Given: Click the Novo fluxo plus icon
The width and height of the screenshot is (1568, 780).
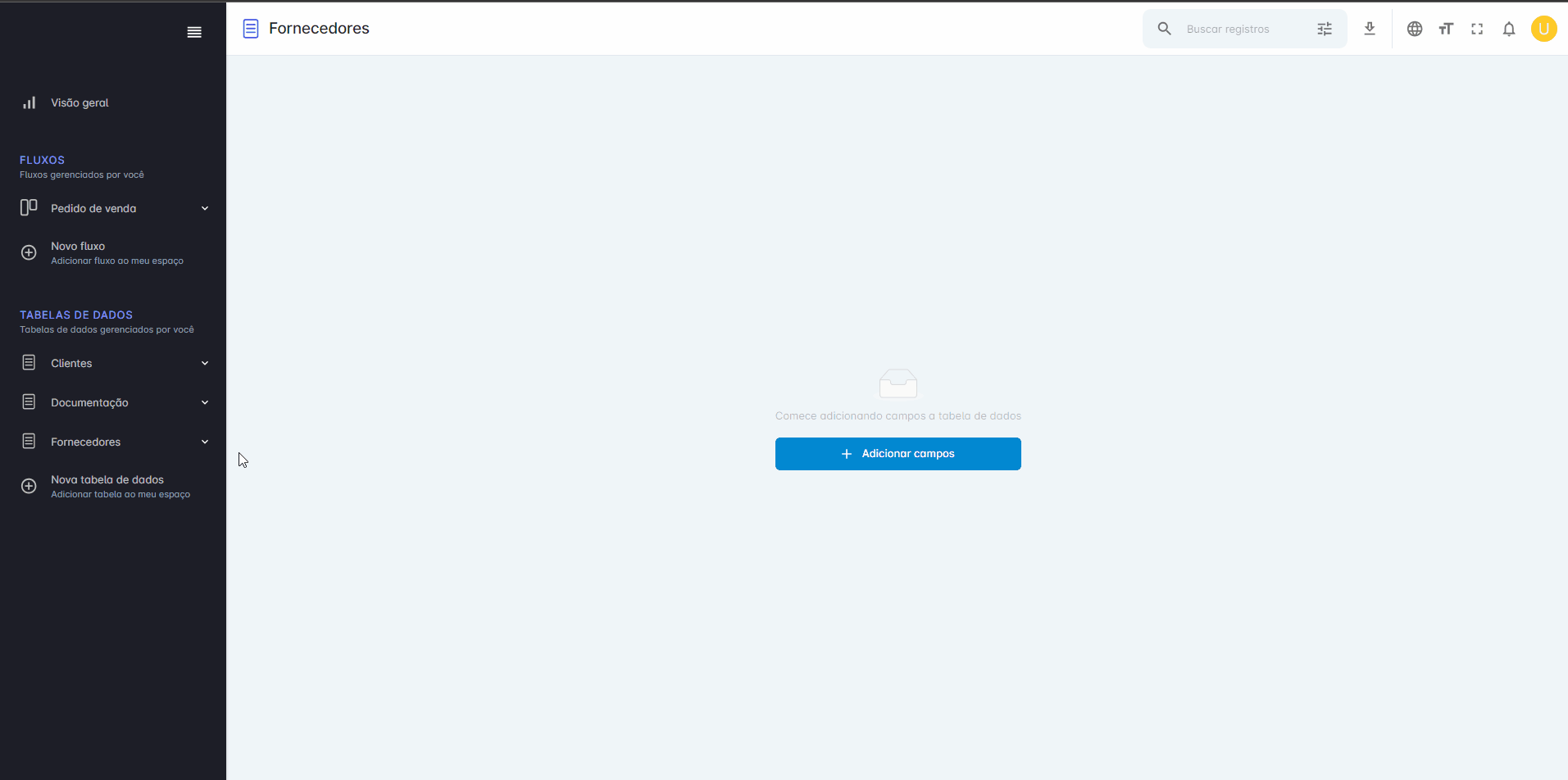Looking at the screenshot, I should pos(29,252).
